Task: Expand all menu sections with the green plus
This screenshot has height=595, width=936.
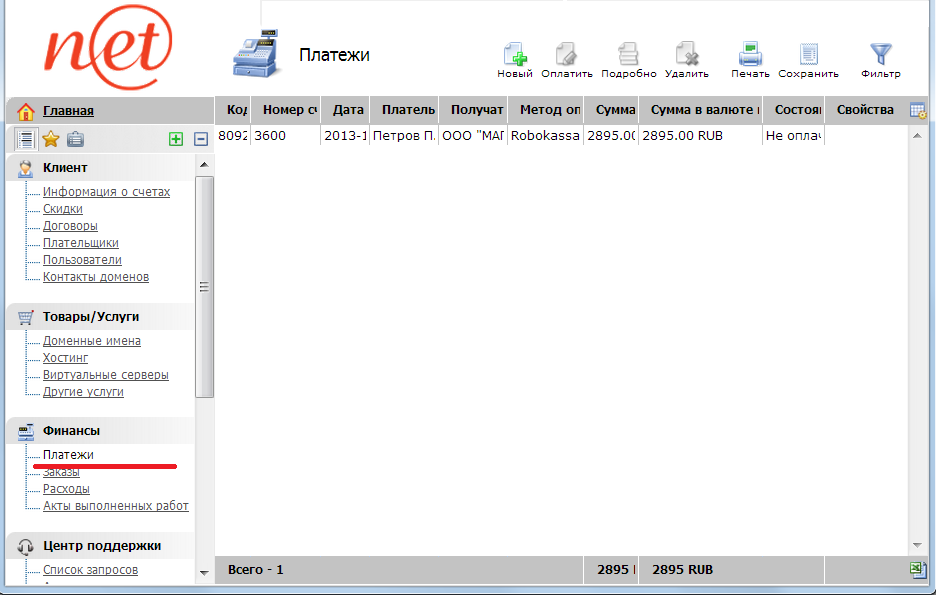Action: click(x=176, y=139)
